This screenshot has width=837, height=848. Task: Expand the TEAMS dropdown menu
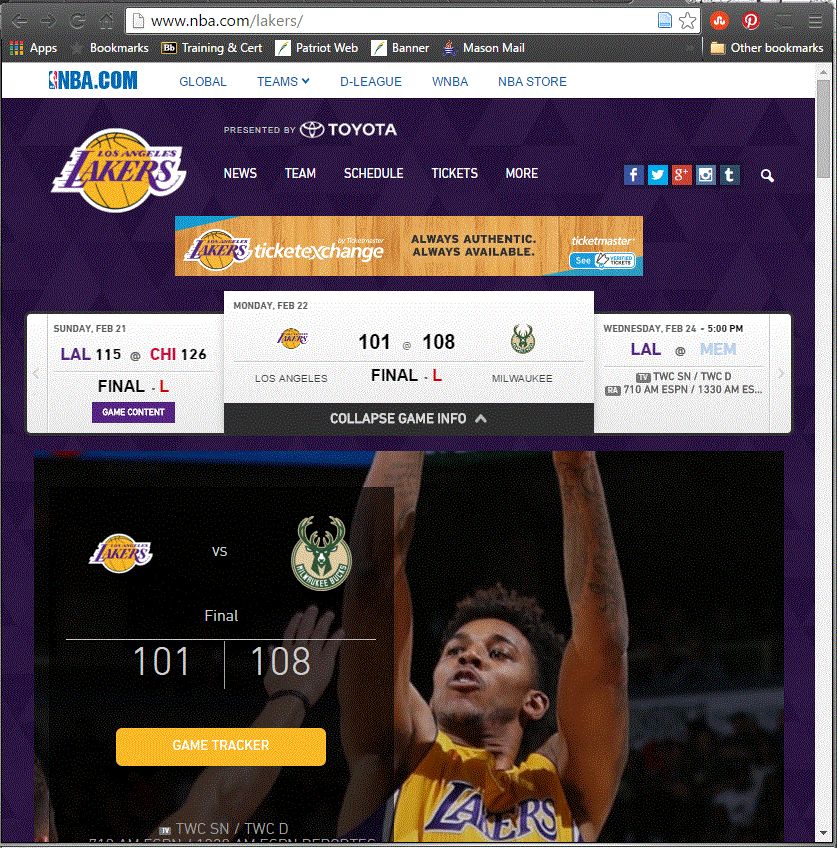(x=283, y=82)
